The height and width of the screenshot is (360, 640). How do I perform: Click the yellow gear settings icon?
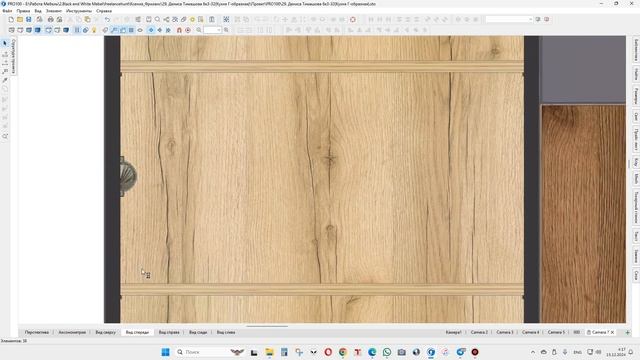(192, 20)
